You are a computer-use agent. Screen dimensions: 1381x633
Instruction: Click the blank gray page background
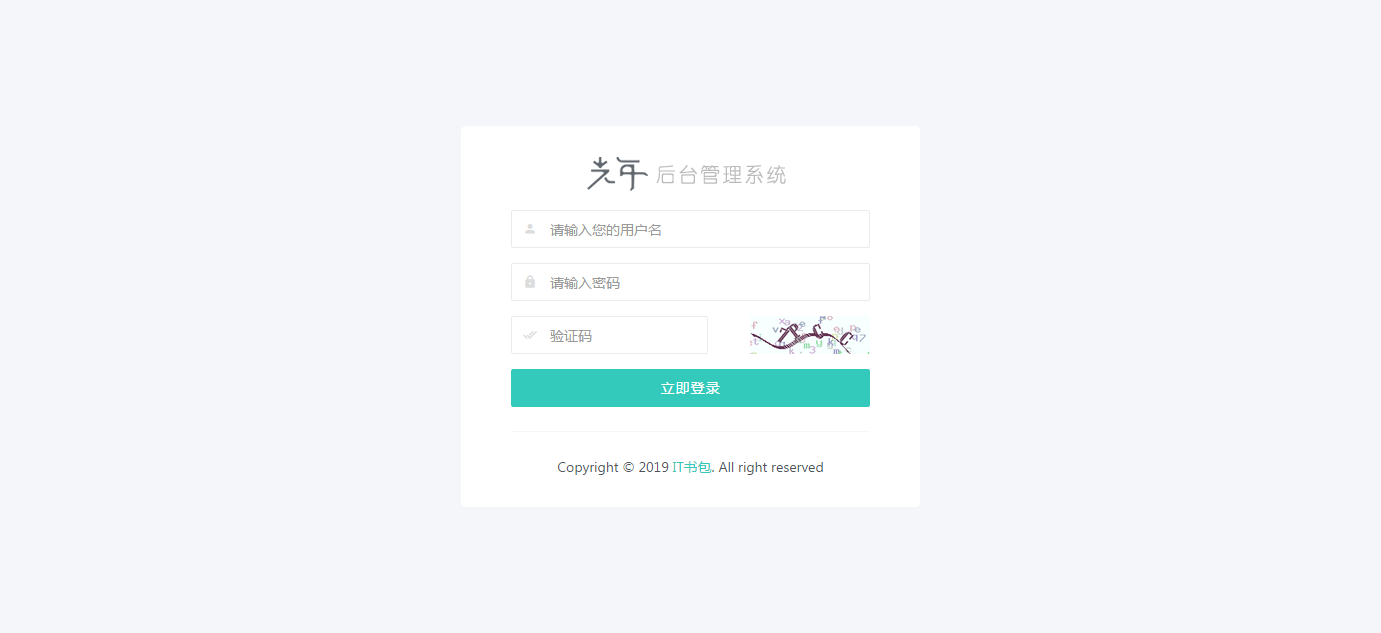200,300
